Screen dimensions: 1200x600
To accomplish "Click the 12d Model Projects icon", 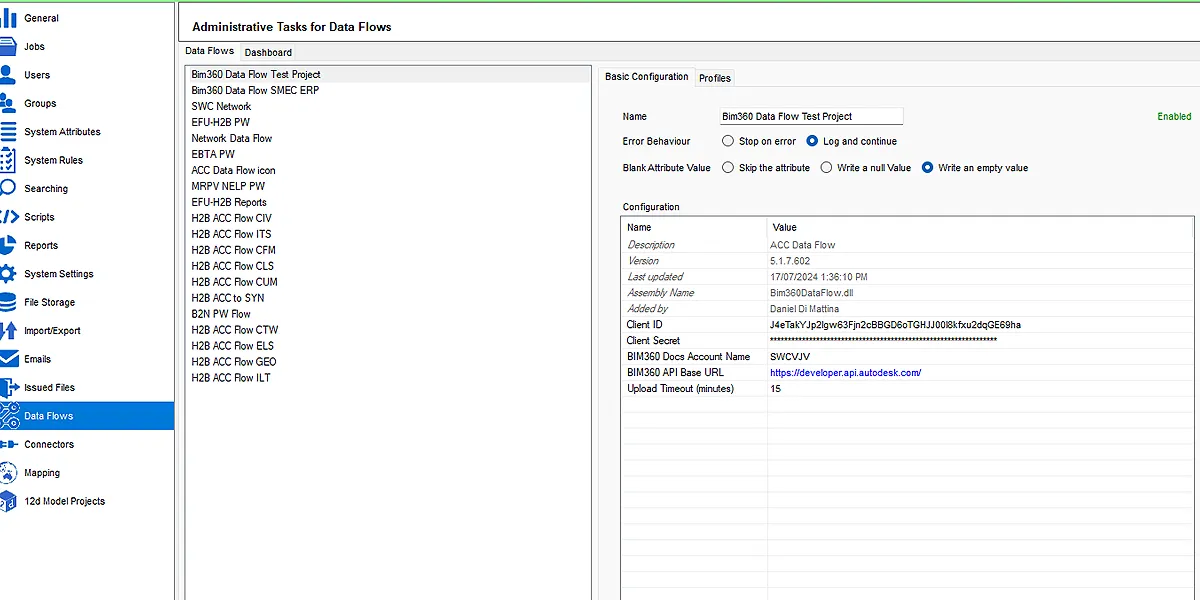I will click(x=8, y=501).
